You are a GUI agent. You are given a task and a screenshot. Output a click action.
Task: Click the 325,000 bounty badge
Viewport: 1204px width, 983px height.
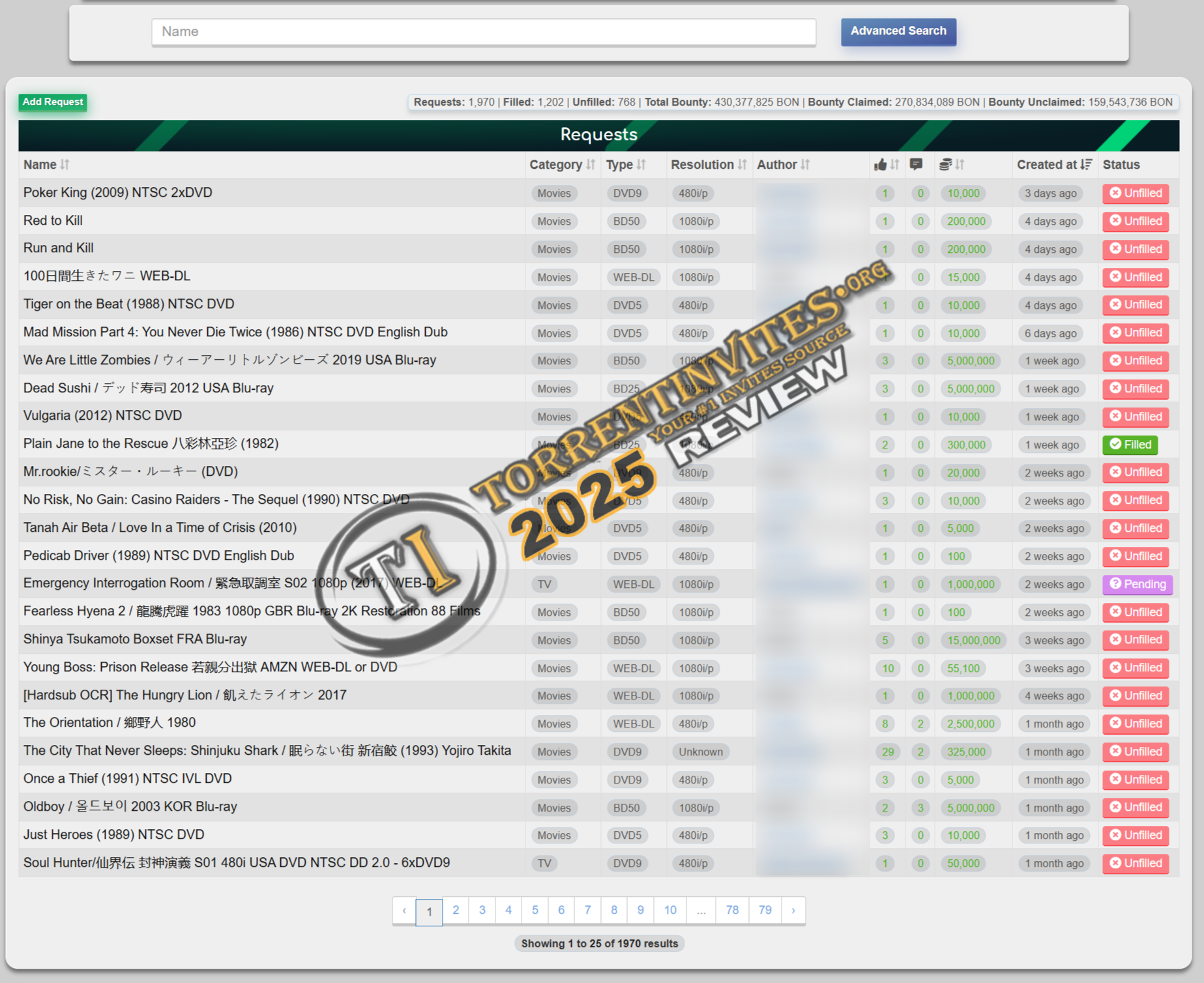coord(966,752)
